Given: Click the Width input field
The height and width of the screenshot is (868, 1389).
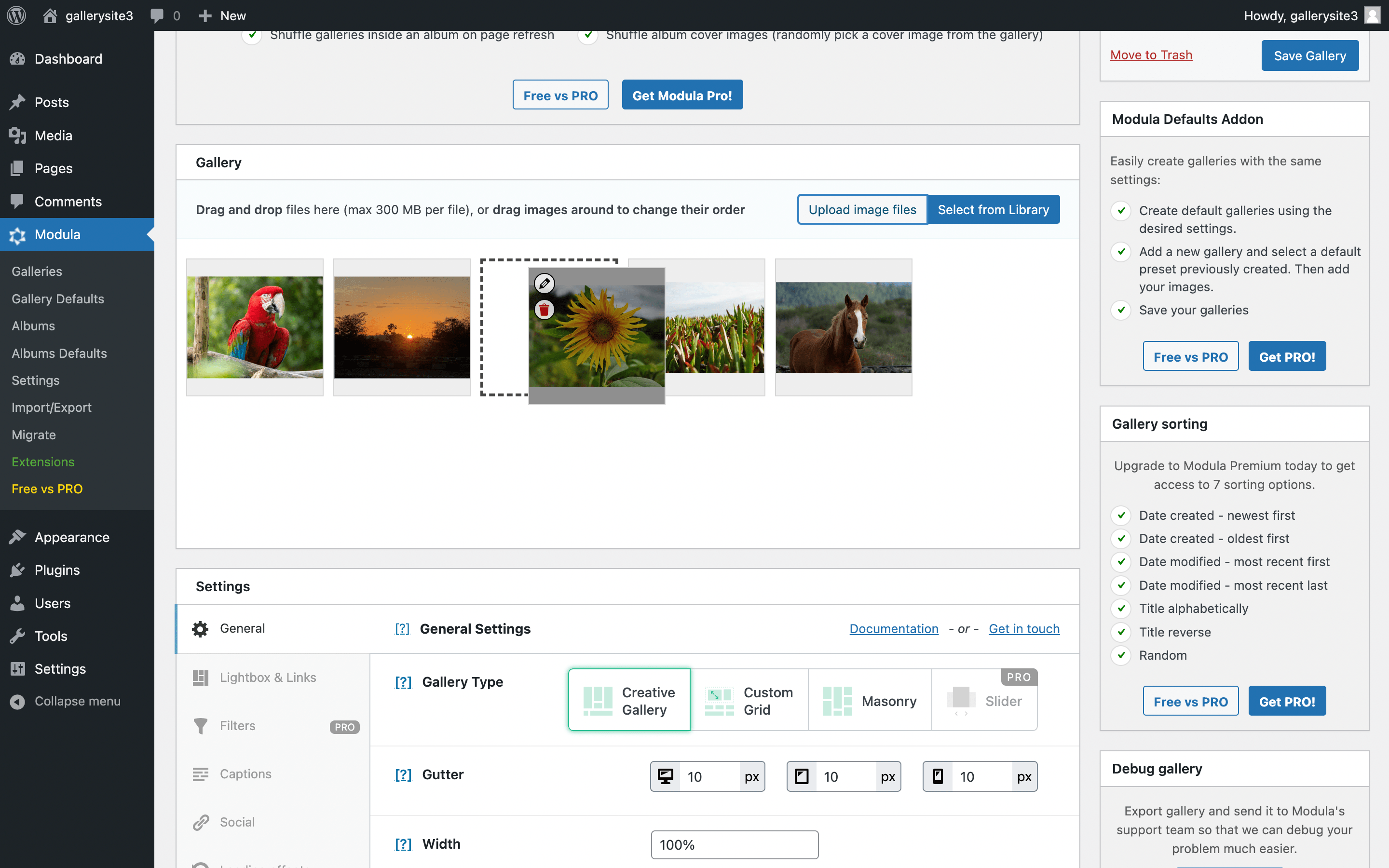Looking at the screenshot, I should point(734,844).
